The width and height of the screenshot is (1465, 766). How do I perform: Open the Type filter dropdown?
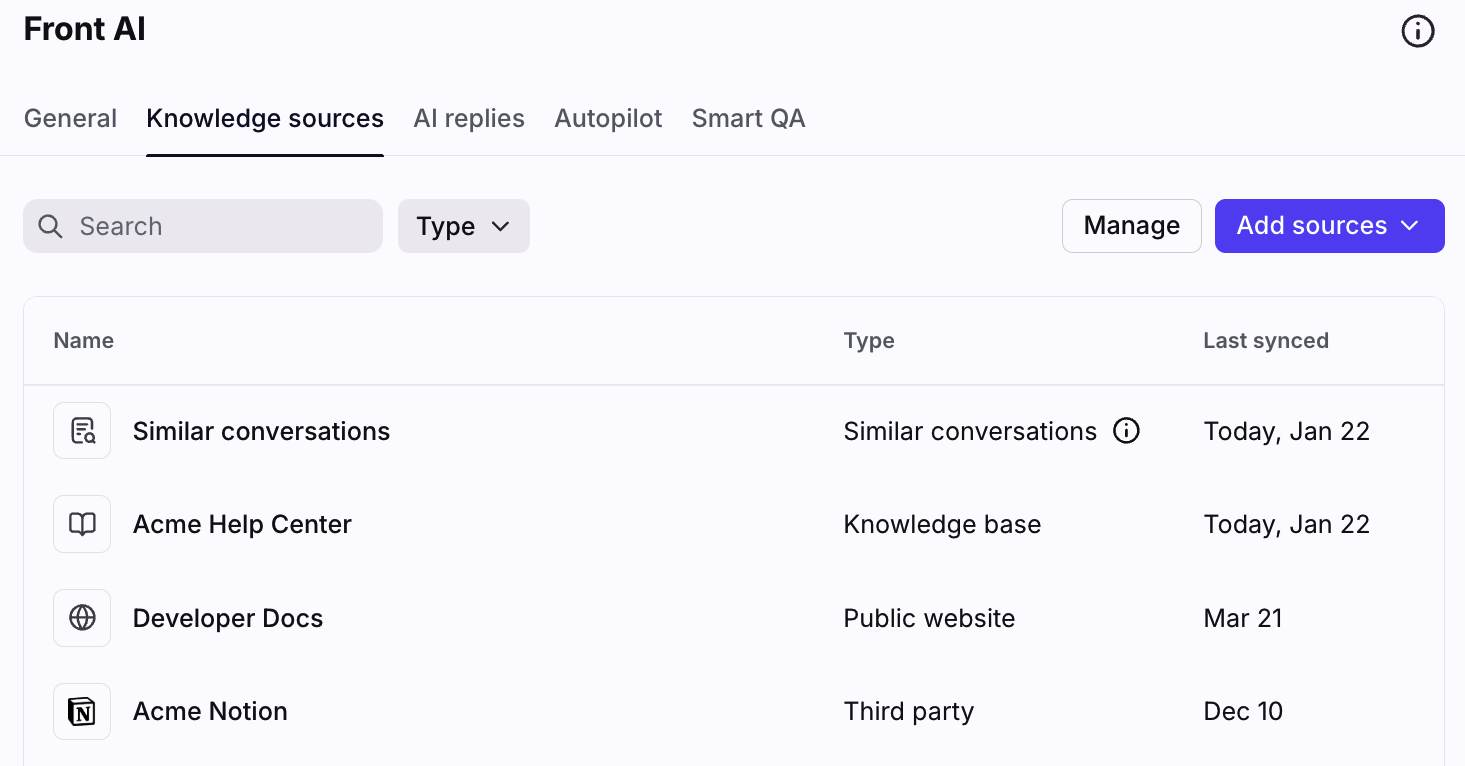[x=463, y=226]
